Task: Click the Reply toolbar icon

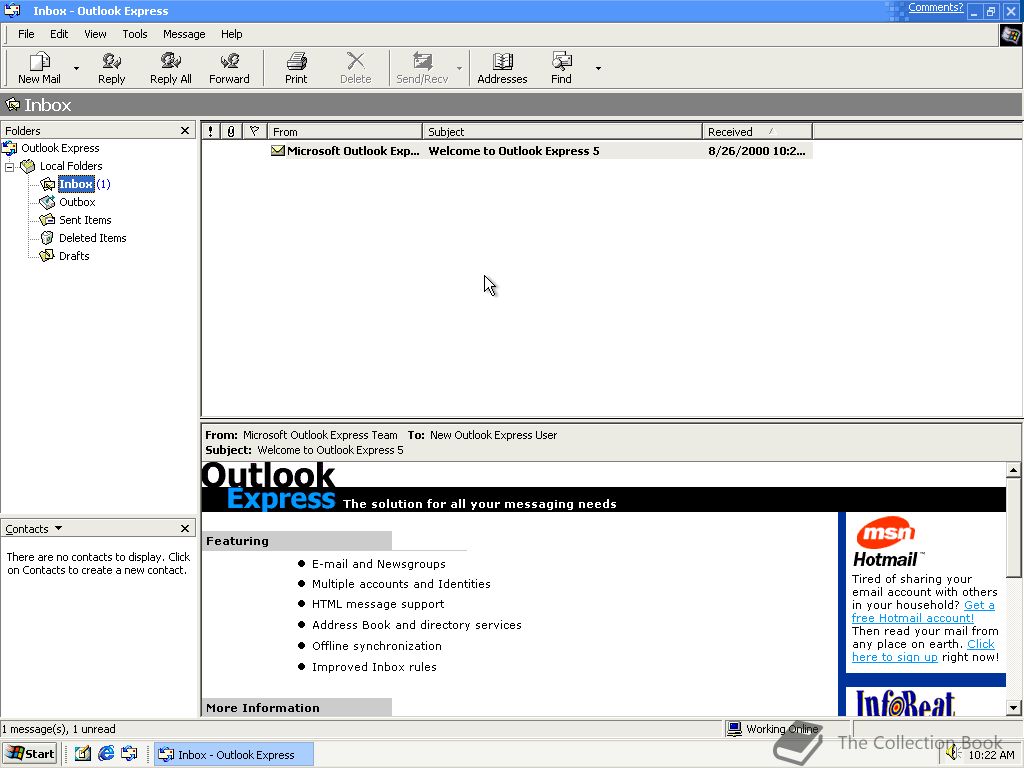Action: click(111, 68)
